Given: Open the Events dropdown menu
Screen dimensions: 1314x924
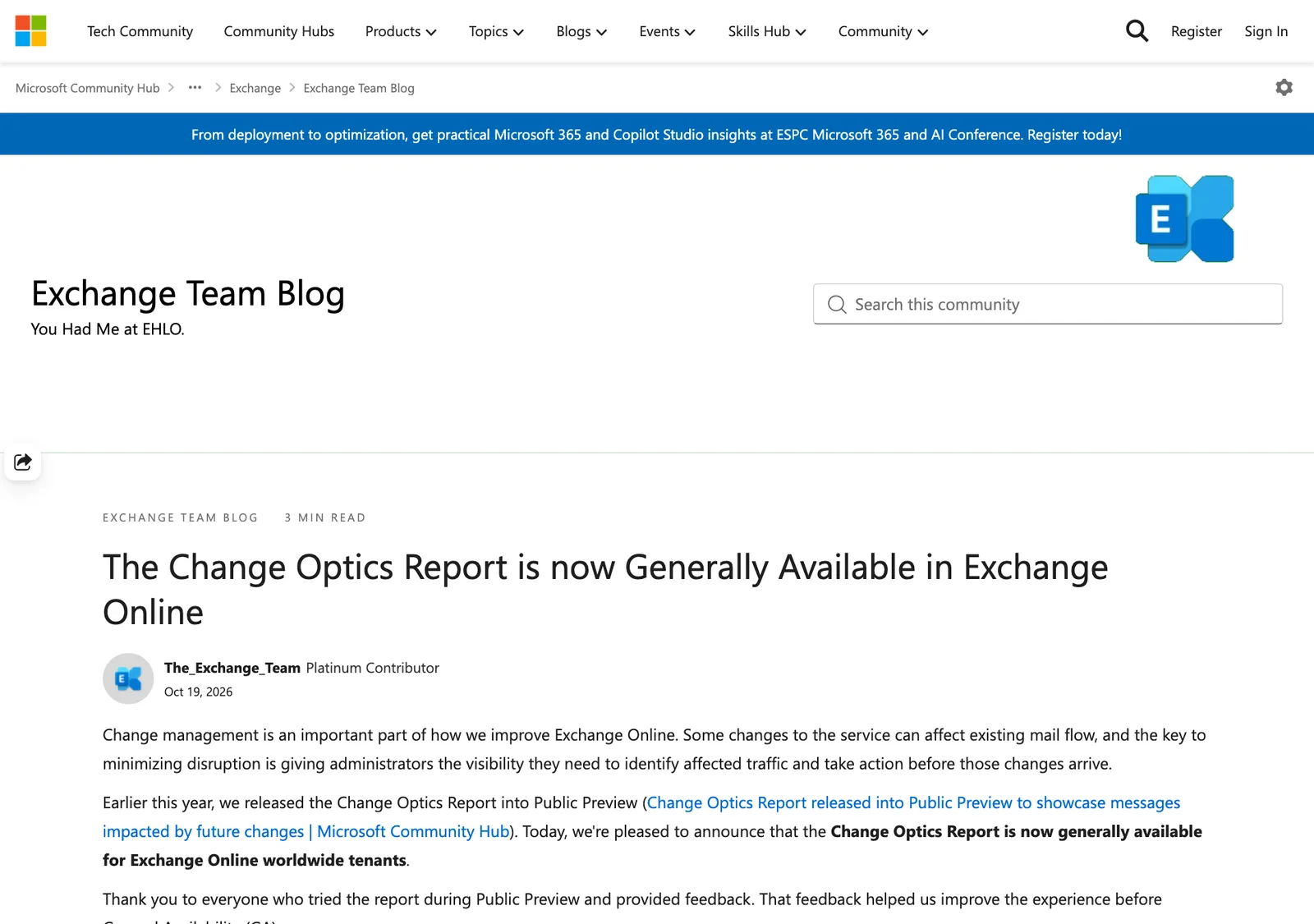Looking at the screenshot, I should click(x=667, y=31).
